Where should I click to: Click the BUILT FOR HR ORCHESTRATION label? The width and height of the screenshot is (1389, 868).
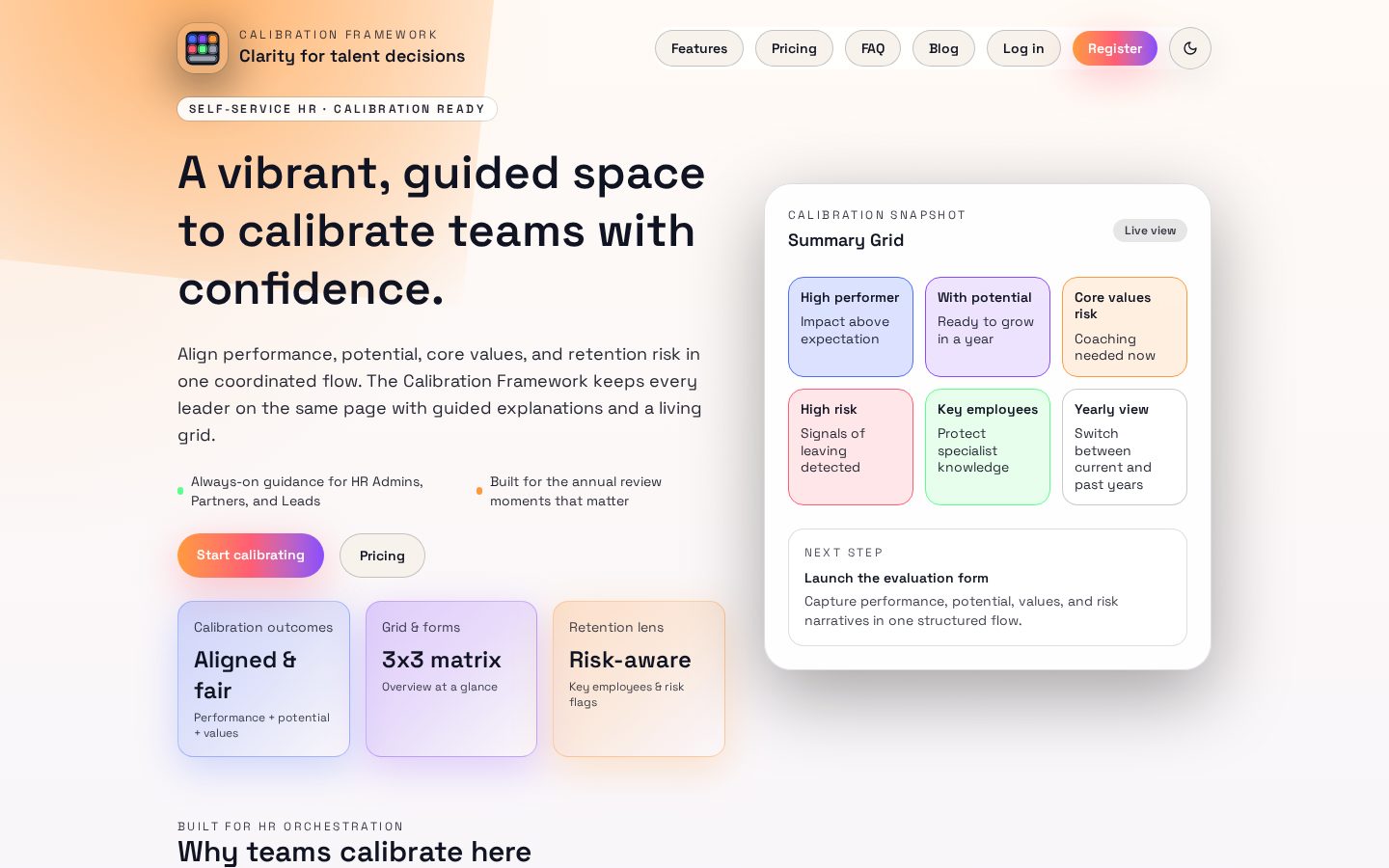(x=290, y=827)
